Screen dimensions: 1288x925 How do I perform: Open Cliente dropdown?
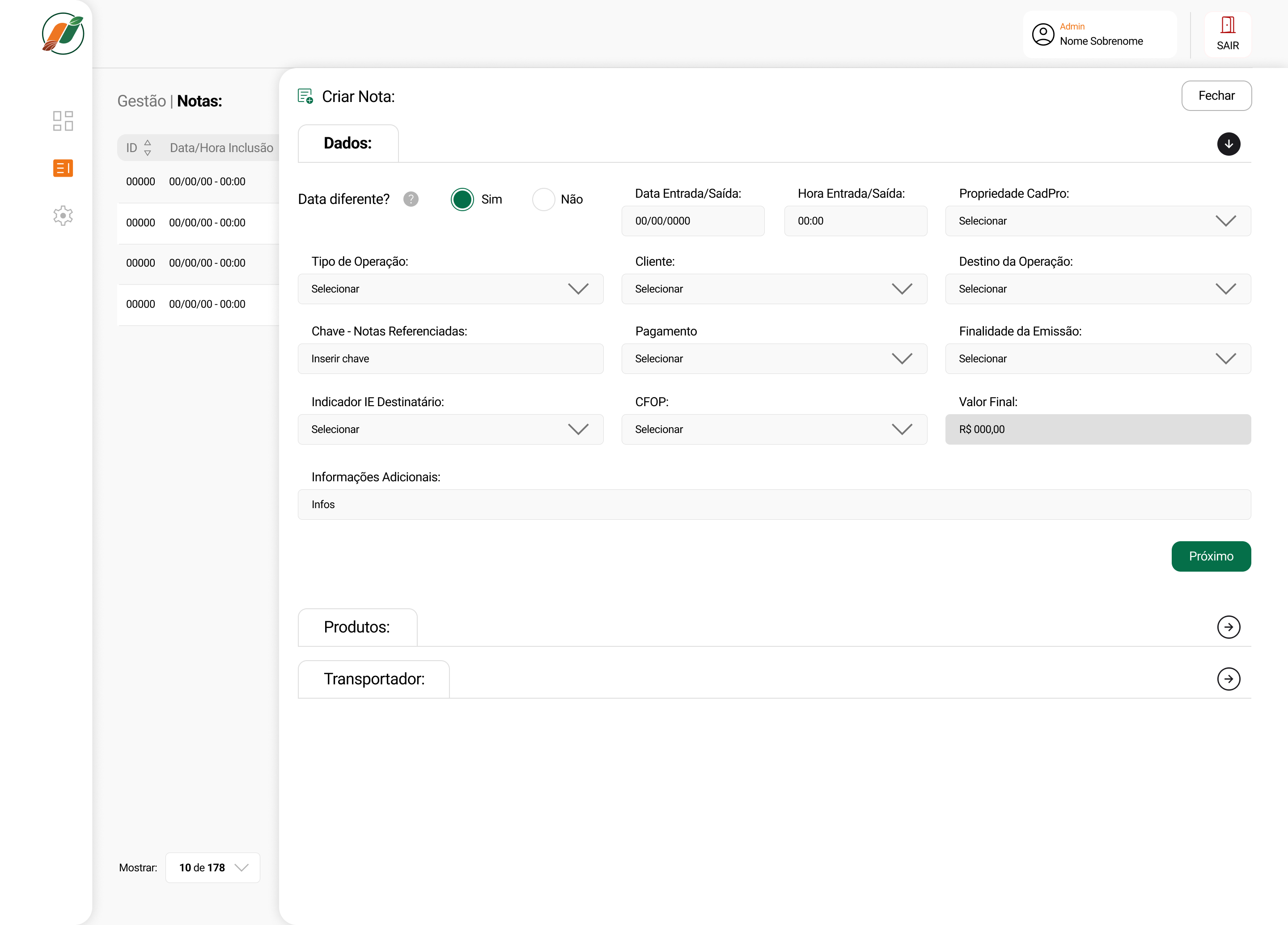coord(774,289)
